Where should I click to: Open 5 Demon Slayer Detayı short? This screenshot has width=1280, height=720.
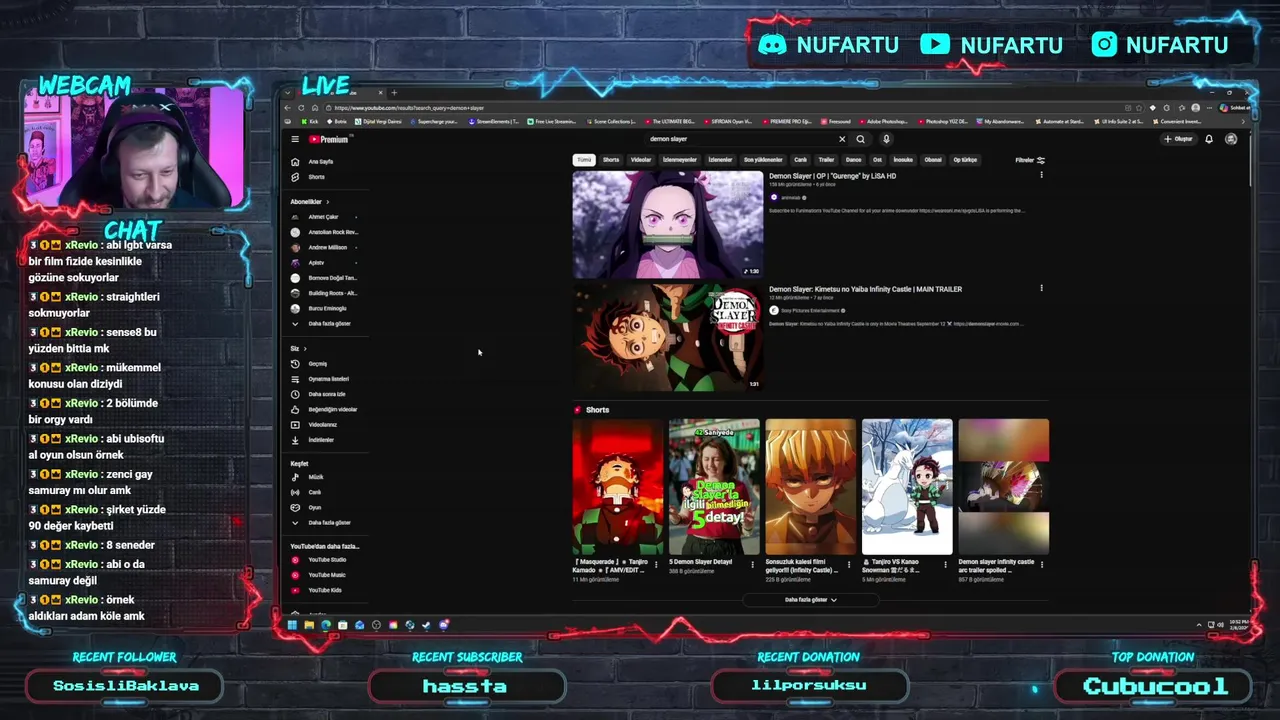tap(714, 486)
